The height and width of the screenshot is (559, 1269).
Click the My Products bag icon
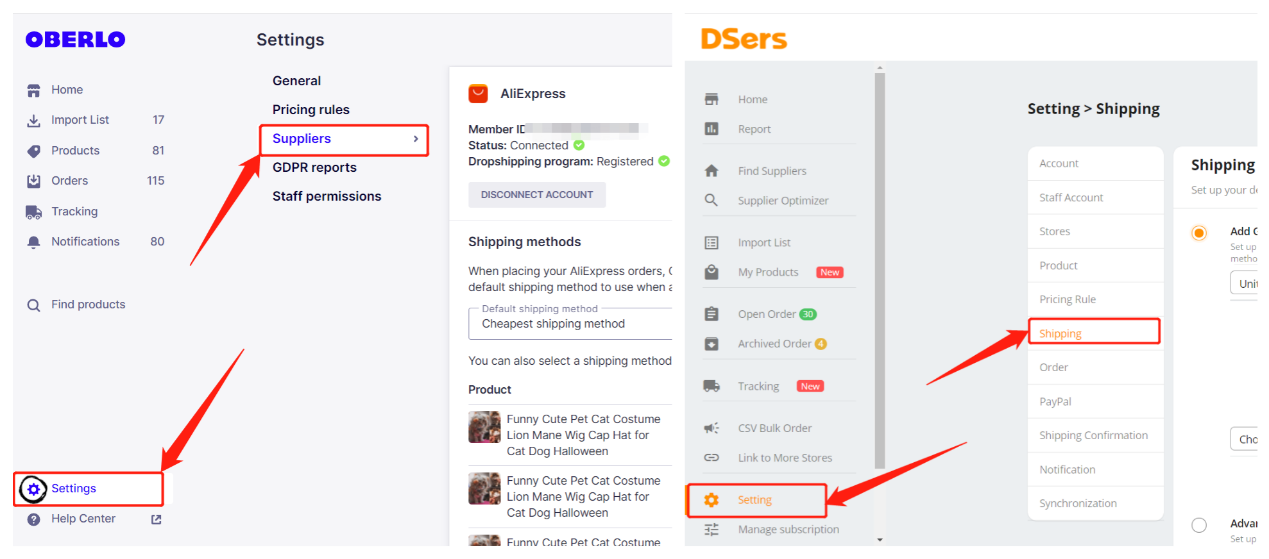click(712, 272)
